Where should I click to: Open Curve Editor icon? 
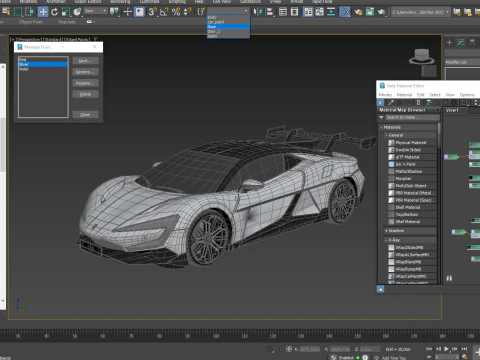[x=319, y=12]
